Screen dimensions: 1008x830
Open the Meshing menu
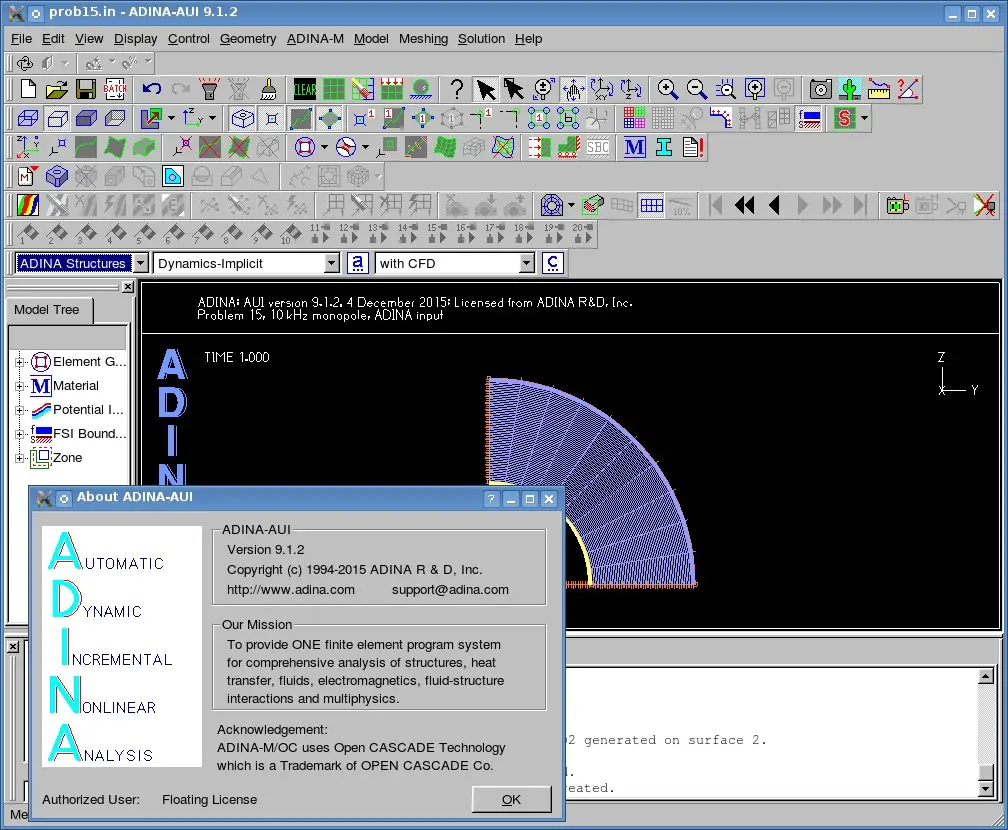tap(423, 39)
